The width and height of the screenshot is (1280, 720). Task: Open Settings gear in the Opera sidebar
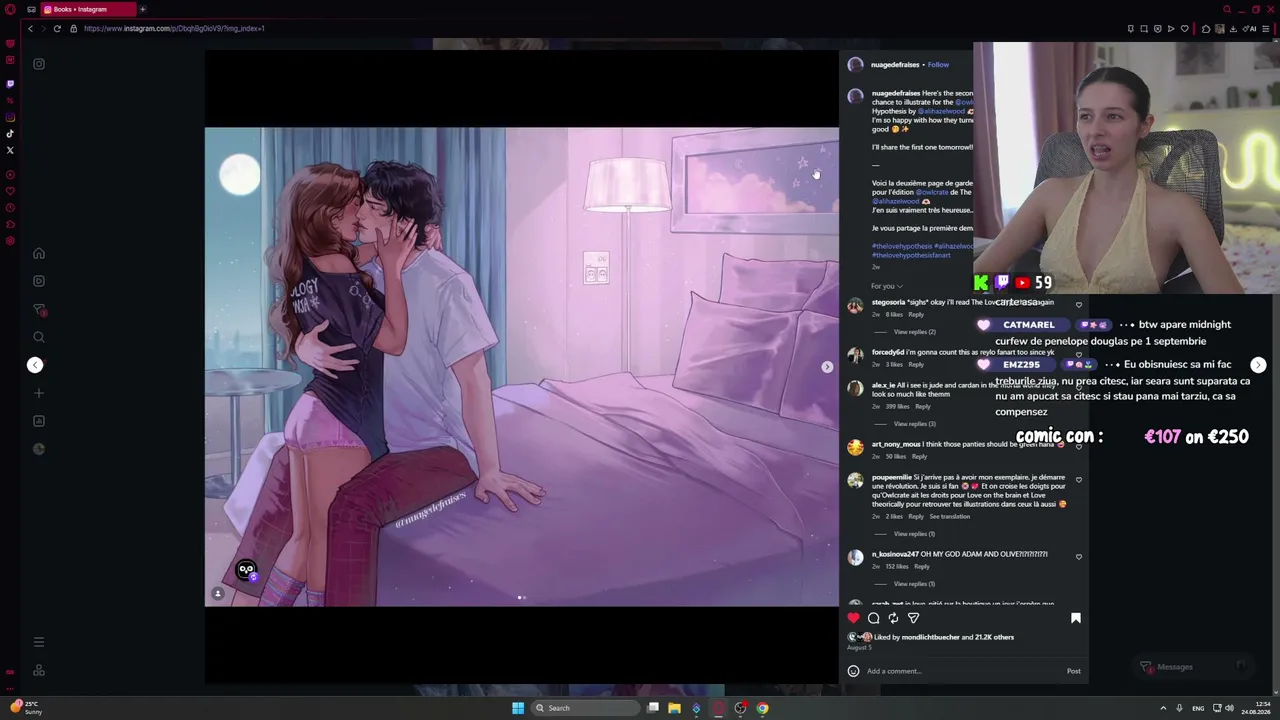point(10,241)
